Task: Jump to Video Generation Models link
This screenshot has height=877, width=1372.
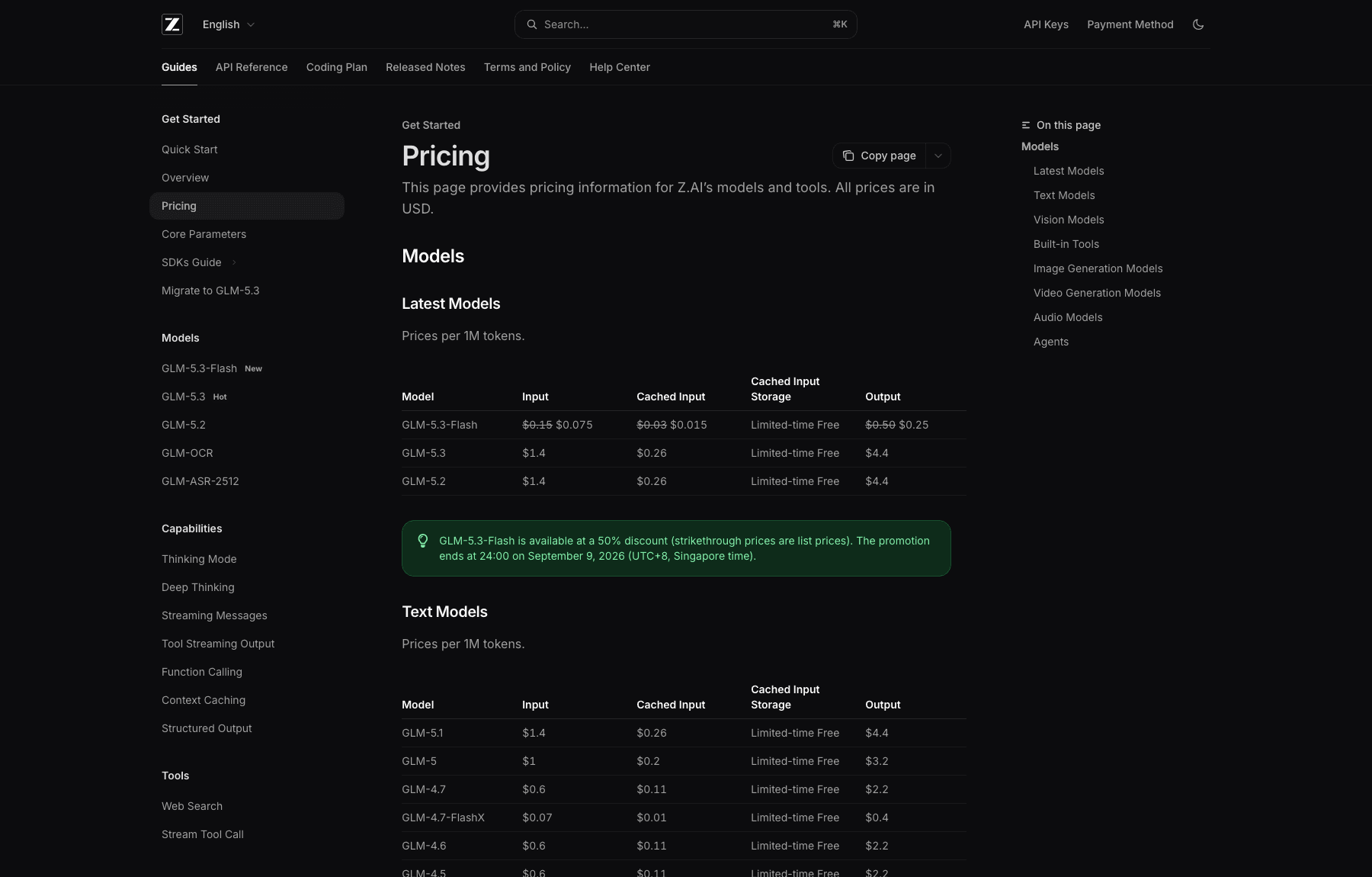Action: pyautogui.click(x=1097, y=293)
